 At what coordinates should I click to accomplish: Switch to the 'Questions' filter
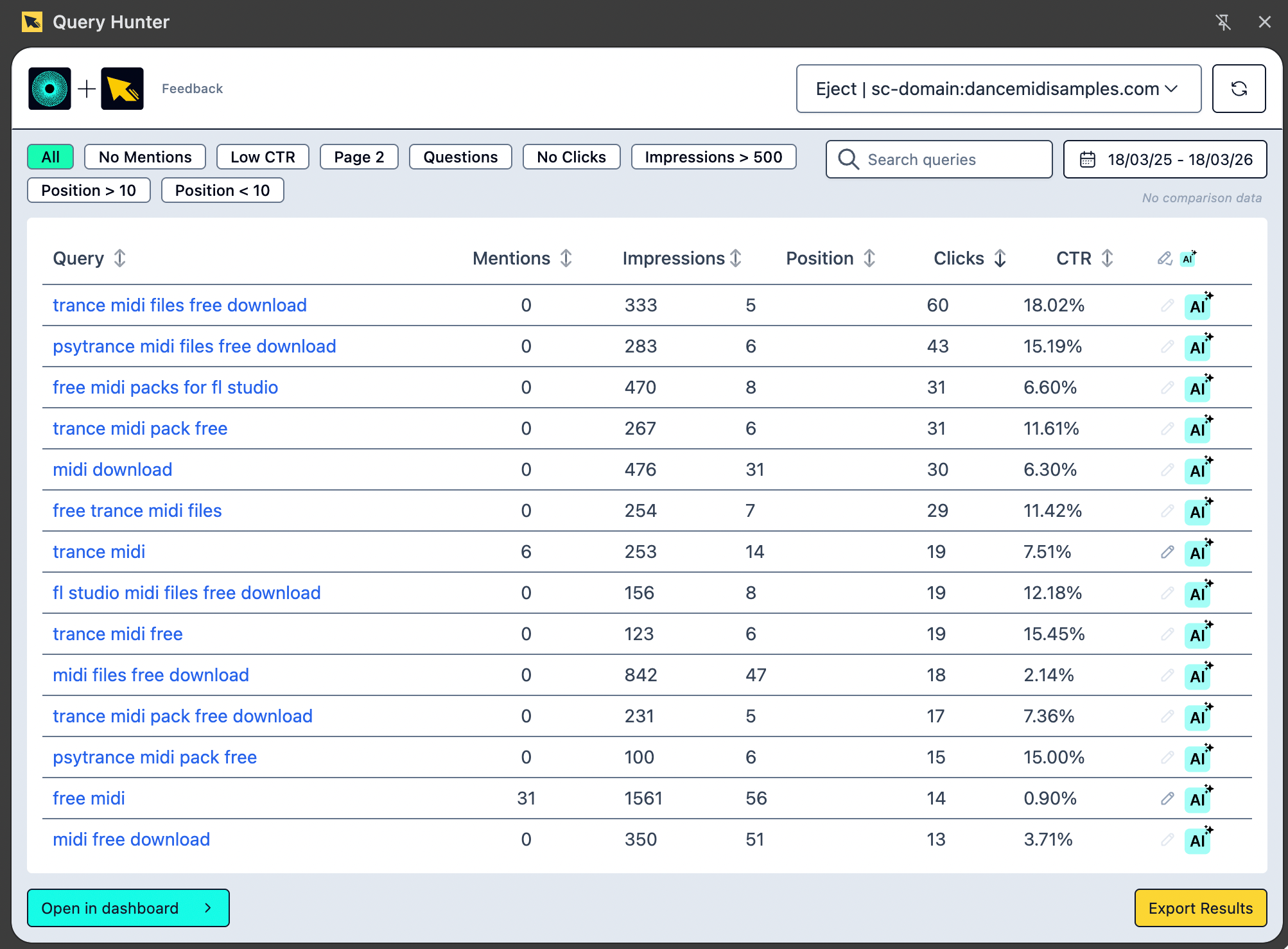pos(460,157)
